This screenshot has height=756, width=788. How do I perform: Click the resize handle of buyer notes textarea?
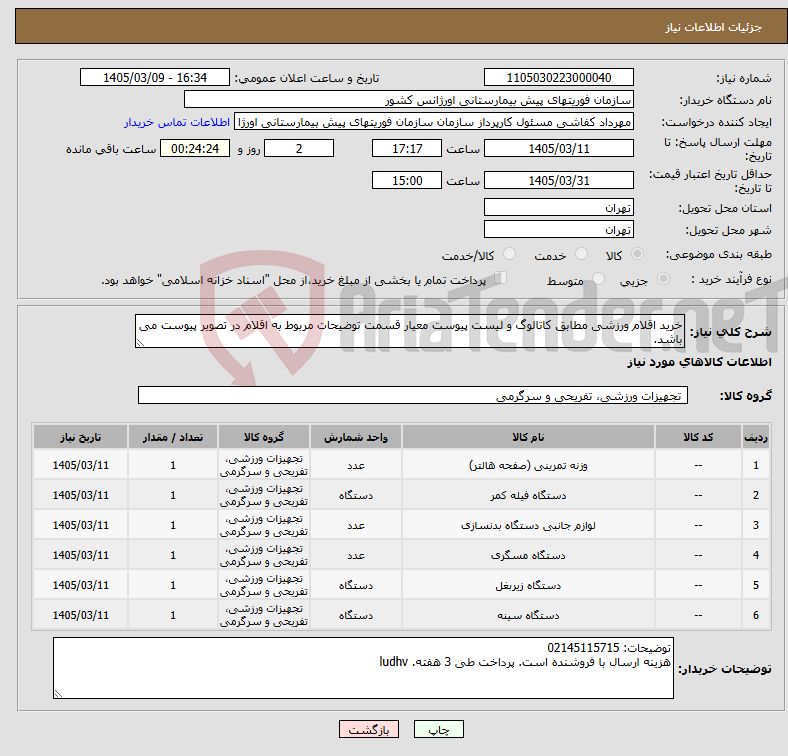point(58,694)
